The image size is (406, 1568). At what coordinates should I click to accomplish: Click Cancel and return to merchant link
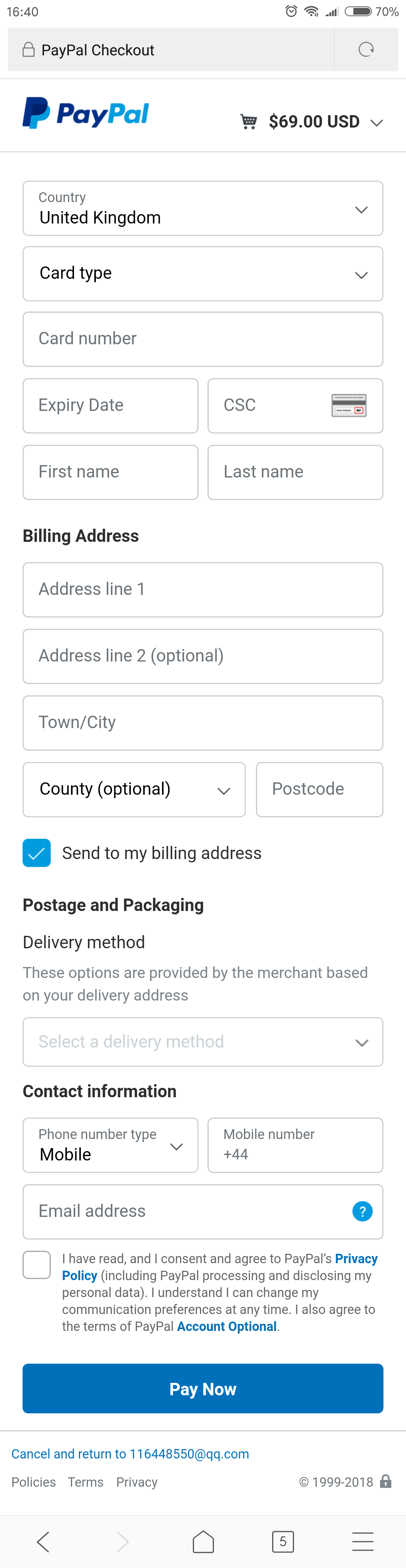click(130, 1454)
